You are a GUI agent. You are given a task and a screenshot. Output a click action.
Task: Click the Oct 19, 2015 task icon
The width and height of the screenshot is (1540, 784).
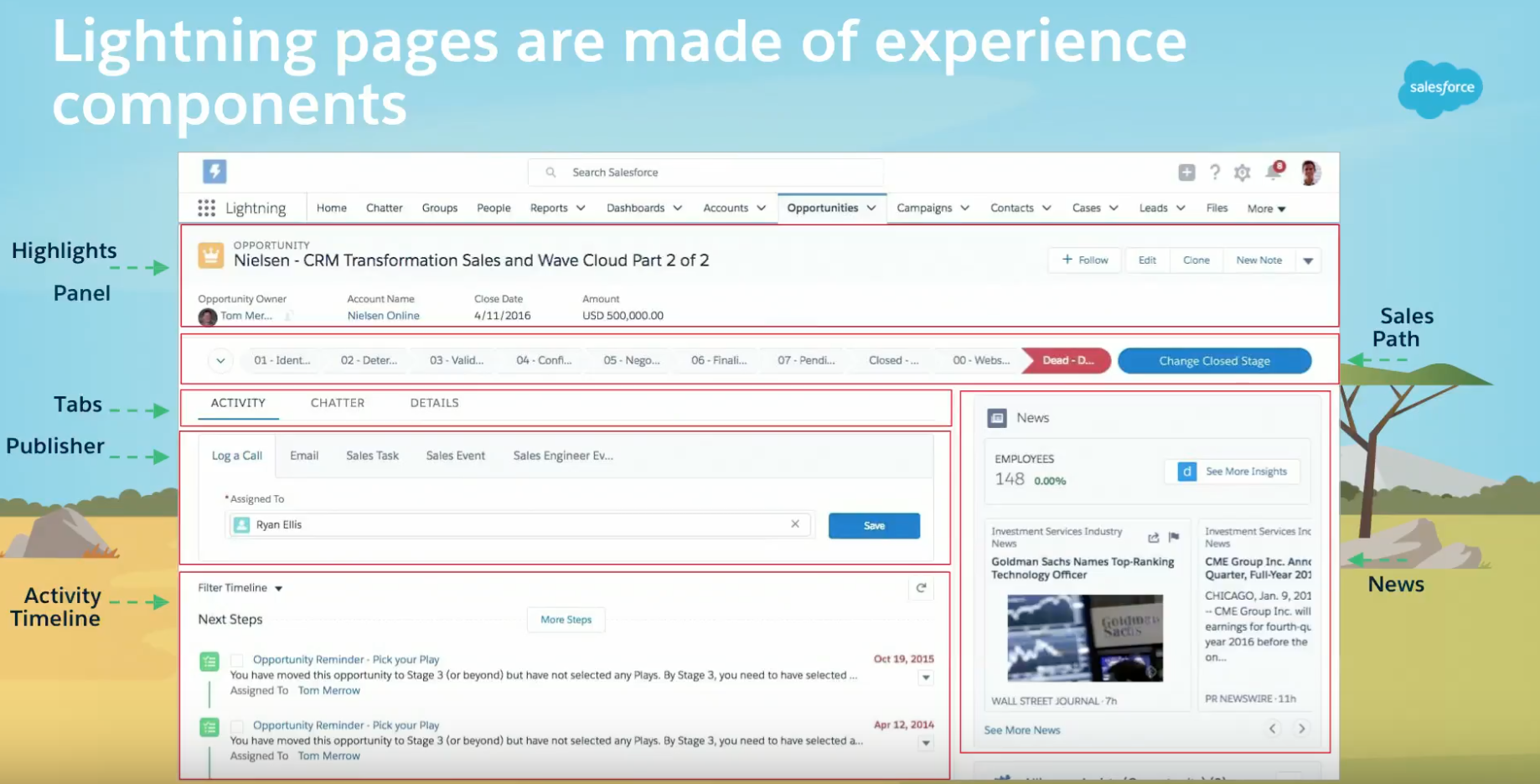(x=209, y=662)
